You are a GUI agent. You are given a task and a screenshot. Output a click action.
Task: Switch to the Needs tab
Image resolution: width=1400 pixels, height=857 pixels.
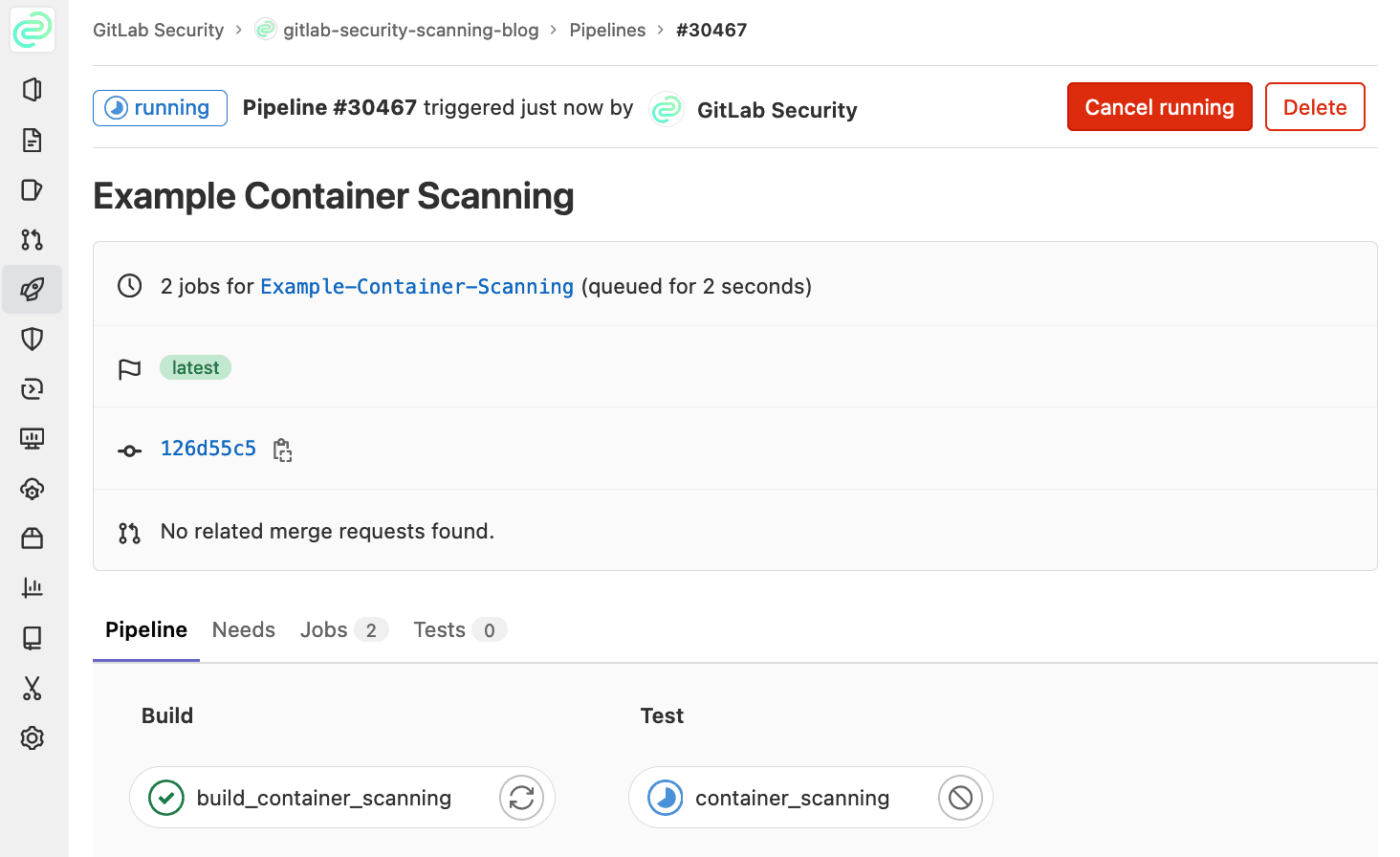click(244, 629)
